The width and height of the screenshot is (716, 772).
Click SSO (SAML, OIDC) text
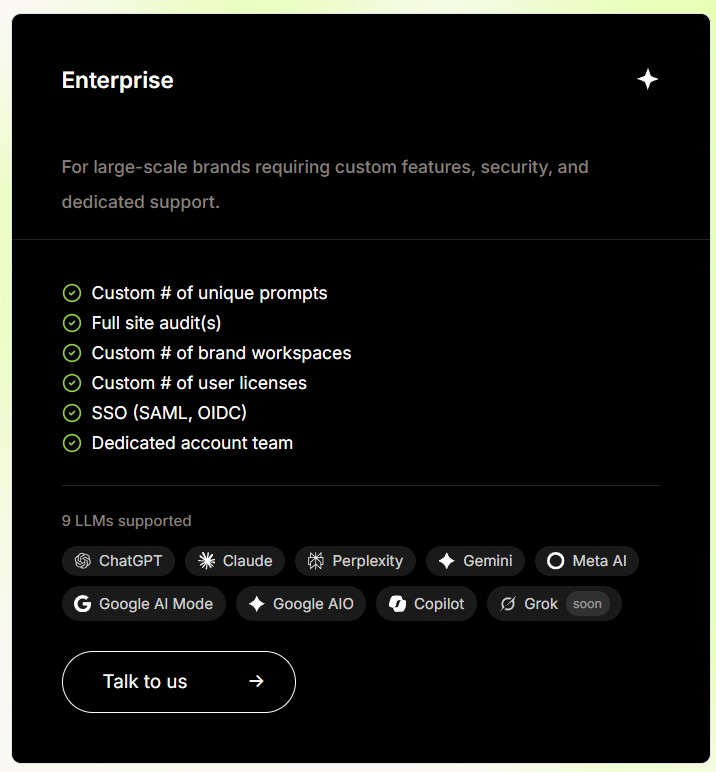[169, 413]
